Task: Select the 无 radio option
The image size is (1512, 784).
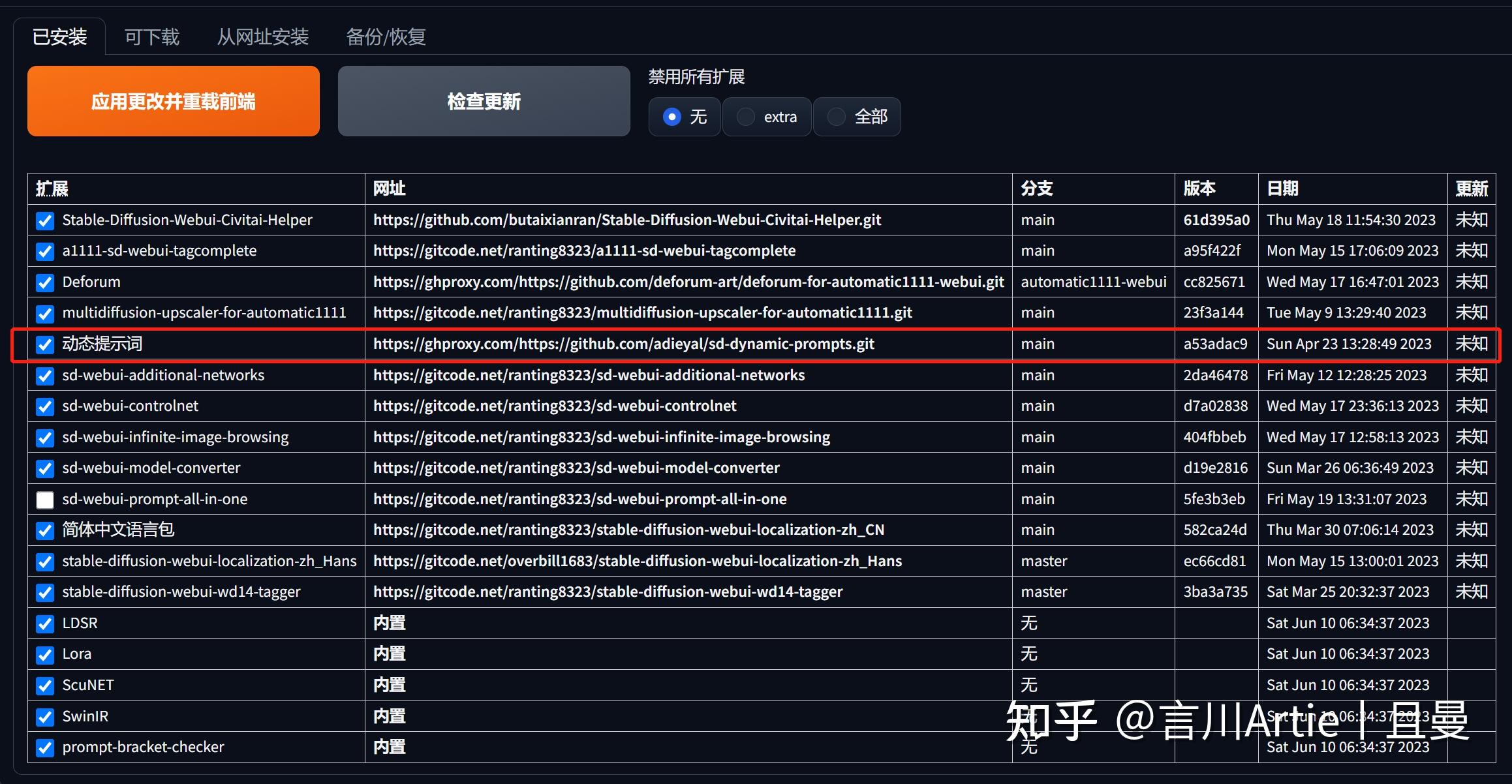Action: pyautogui.click(x=673, y=117)
